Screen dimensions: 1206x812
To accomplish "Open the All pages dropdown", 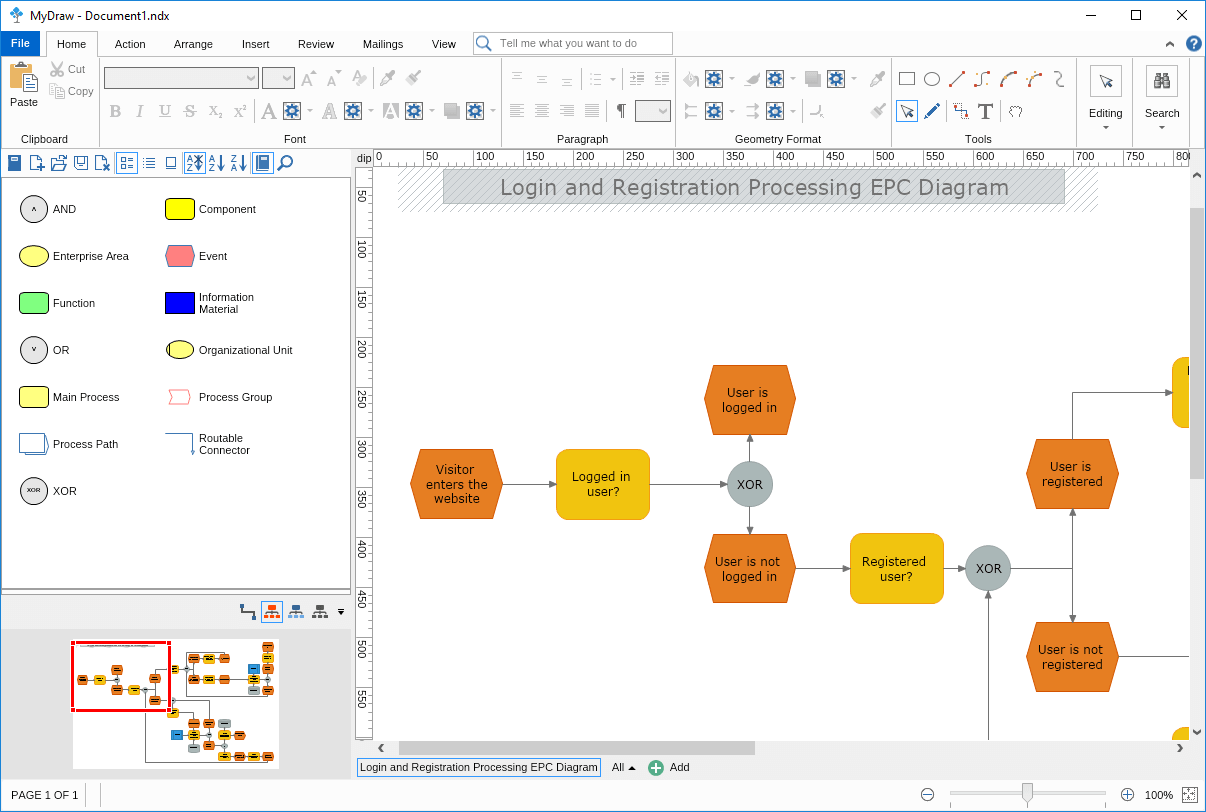I will click(x=624, y=768).
